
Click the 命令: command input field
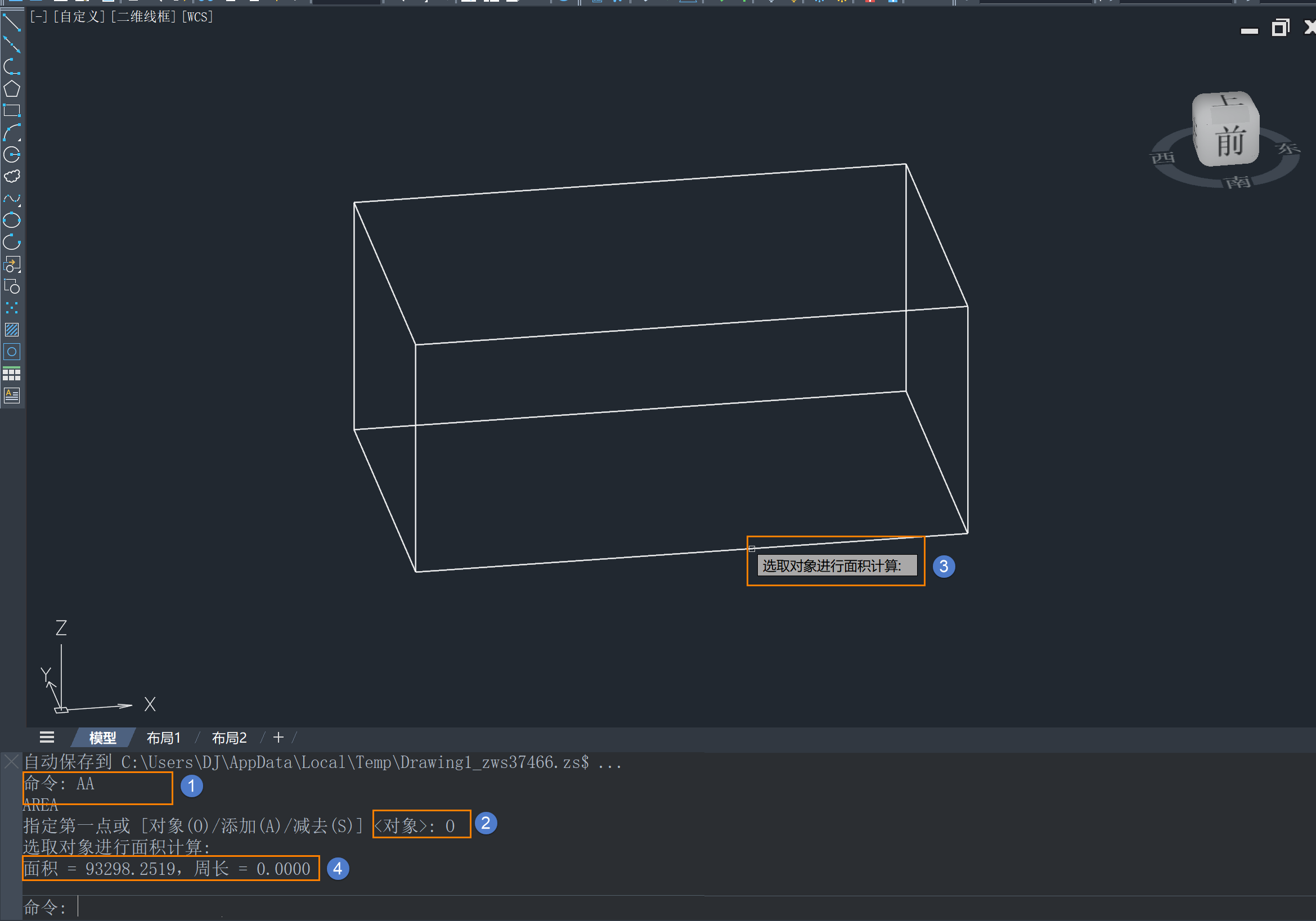[x=668, y=907]
